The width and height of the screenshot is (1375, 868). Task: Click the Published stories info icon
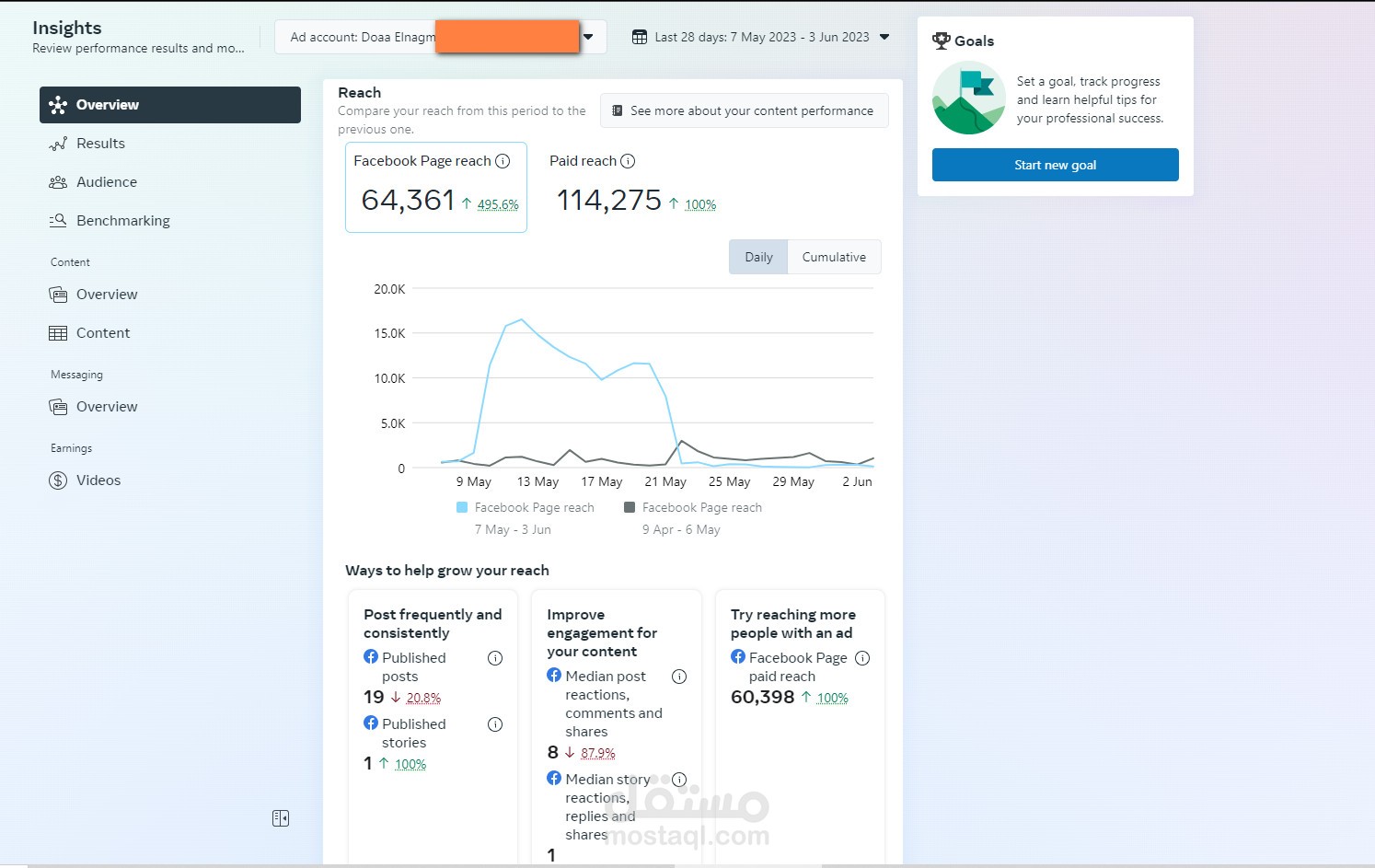pyautogui.click(x=495, y=724)
